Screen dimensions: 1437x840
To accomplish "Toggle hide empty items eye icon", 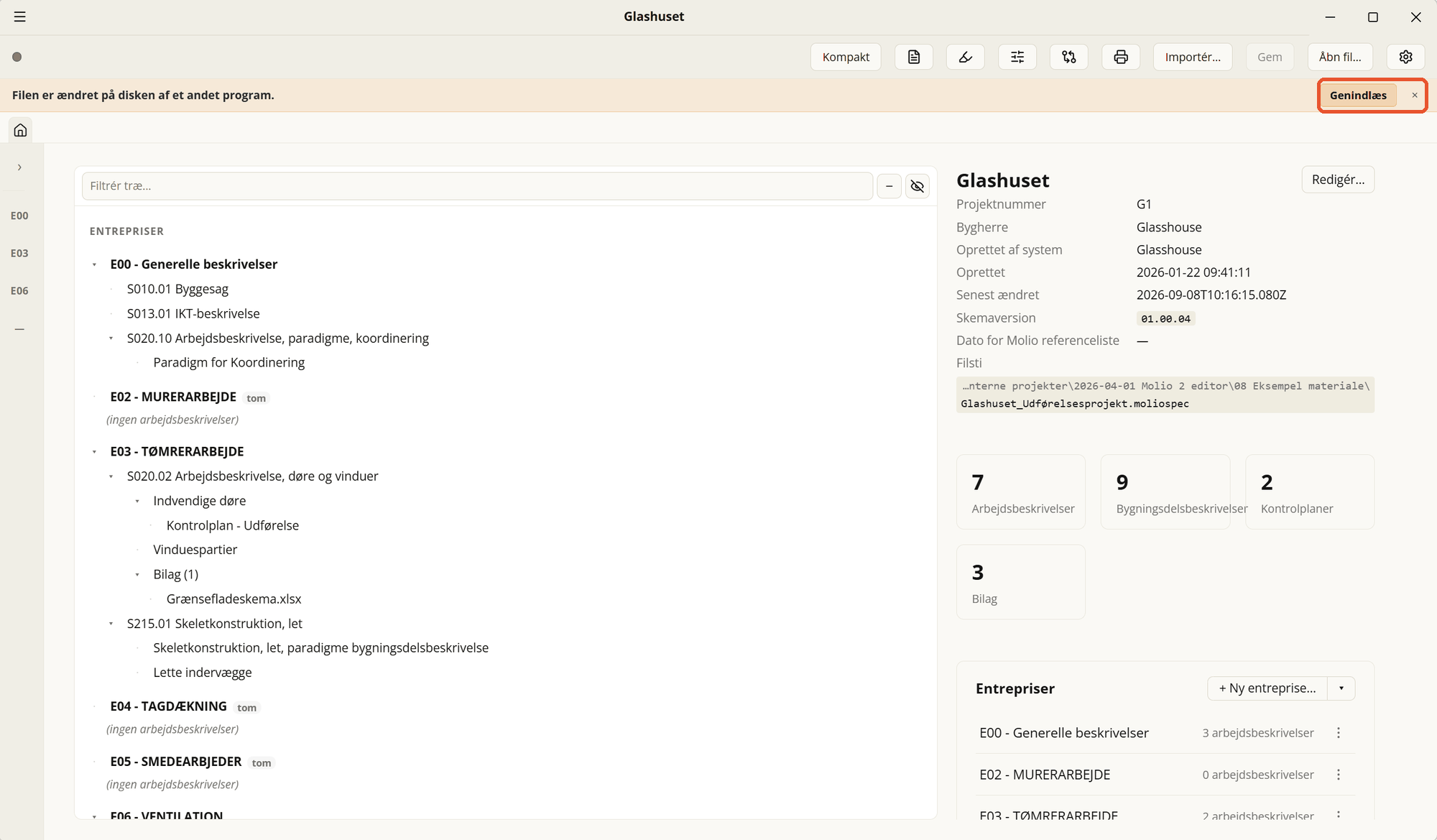I will [x=918, y=186].
